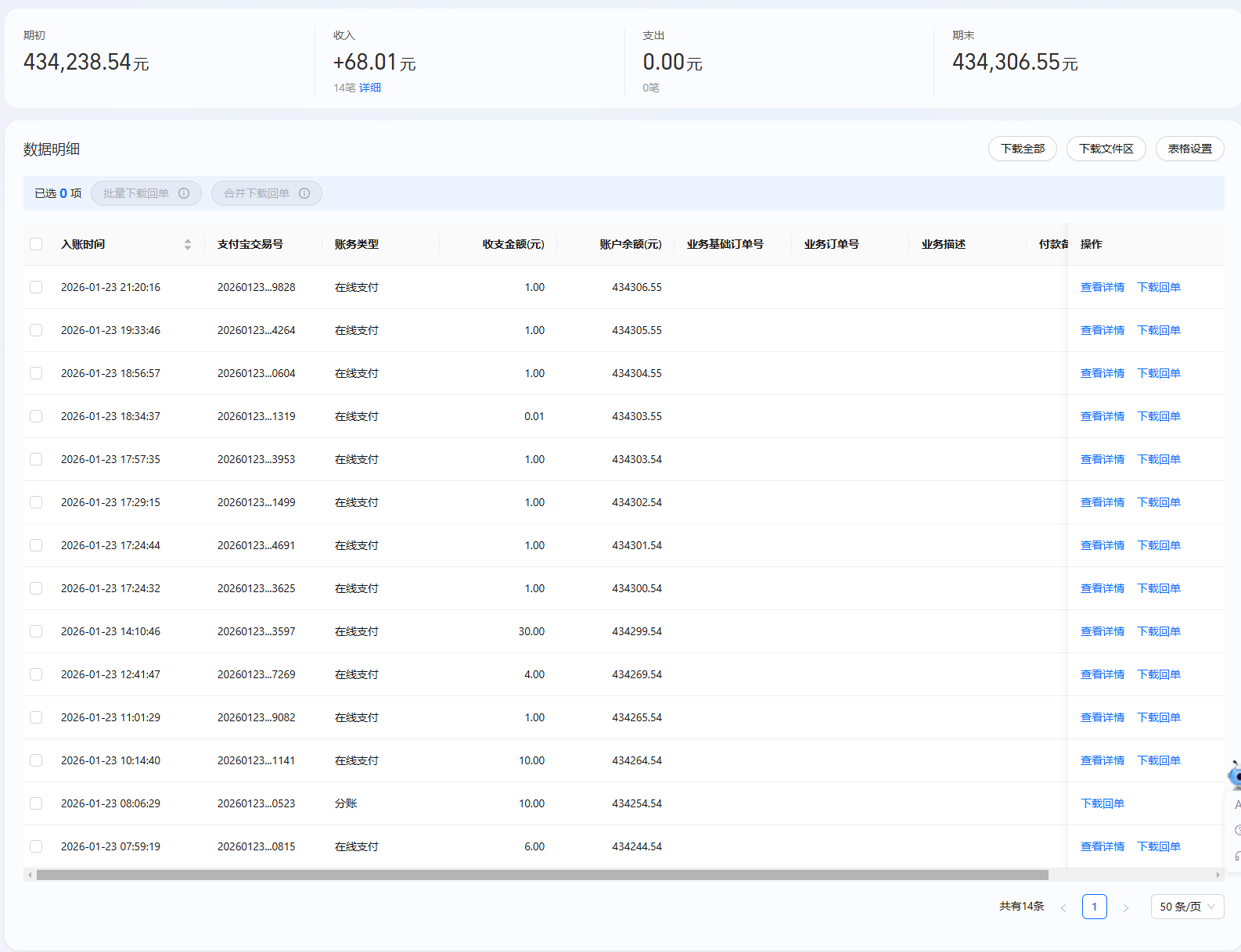Check the row dated 2026-01-23 21:20:16

click(36, 287)
